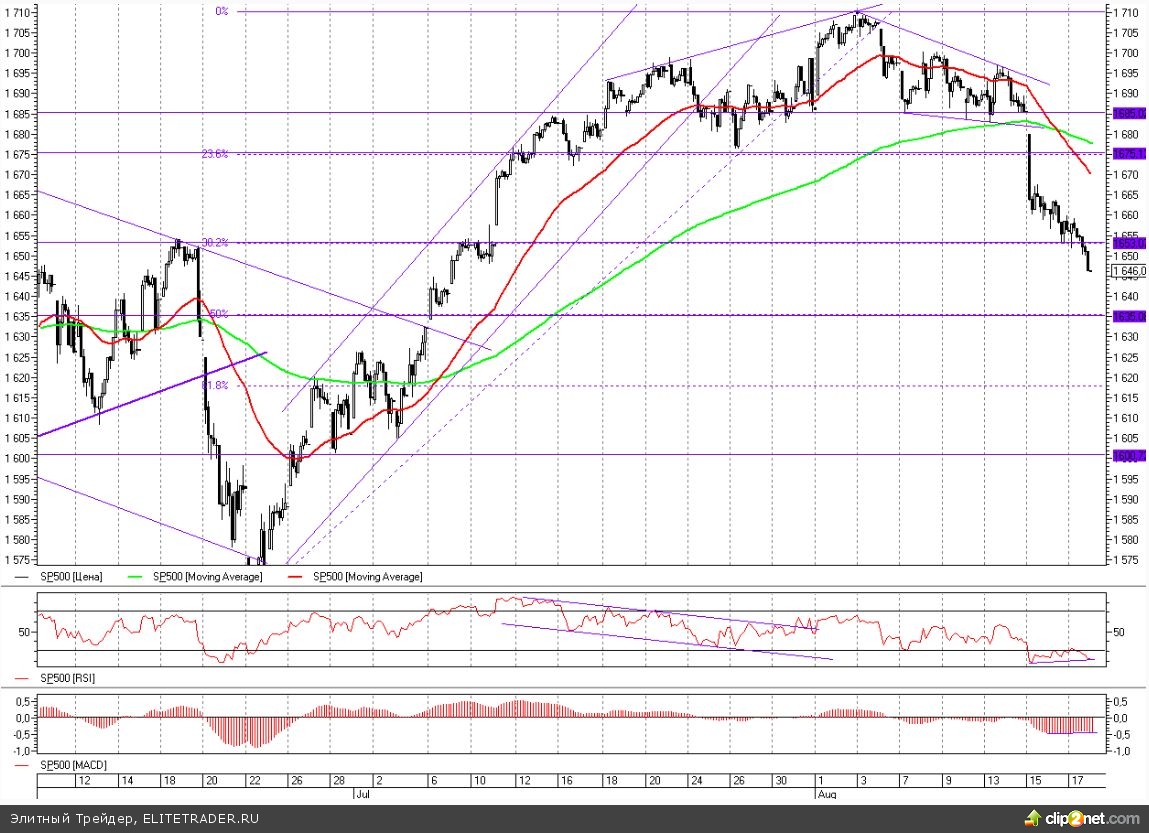1149x833 pixels.
Task: Click the 23.6% Fibonacci level label
Action: (x=215, y=154)
